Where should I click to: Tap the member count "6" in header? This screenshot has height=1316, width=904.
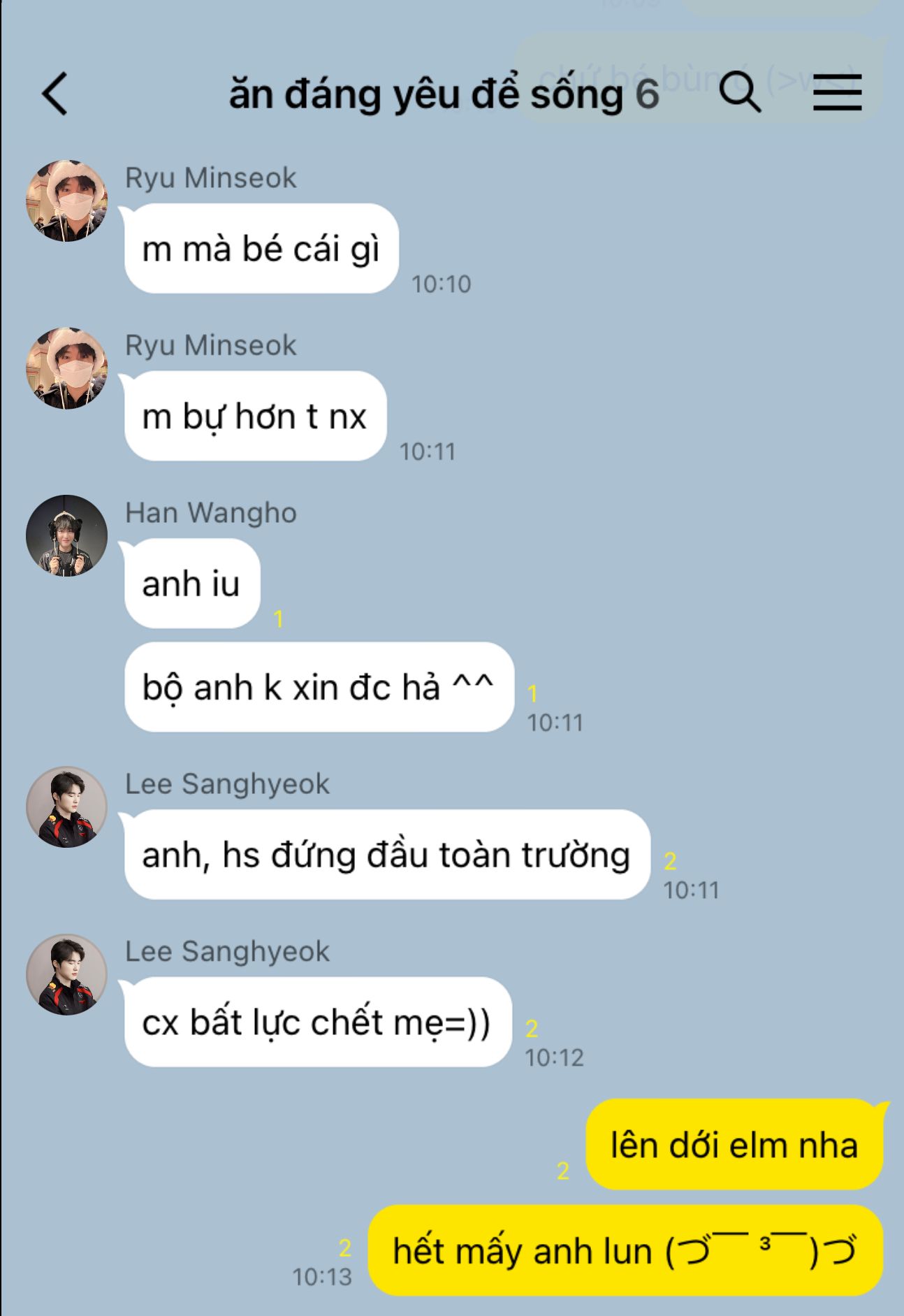647,94
